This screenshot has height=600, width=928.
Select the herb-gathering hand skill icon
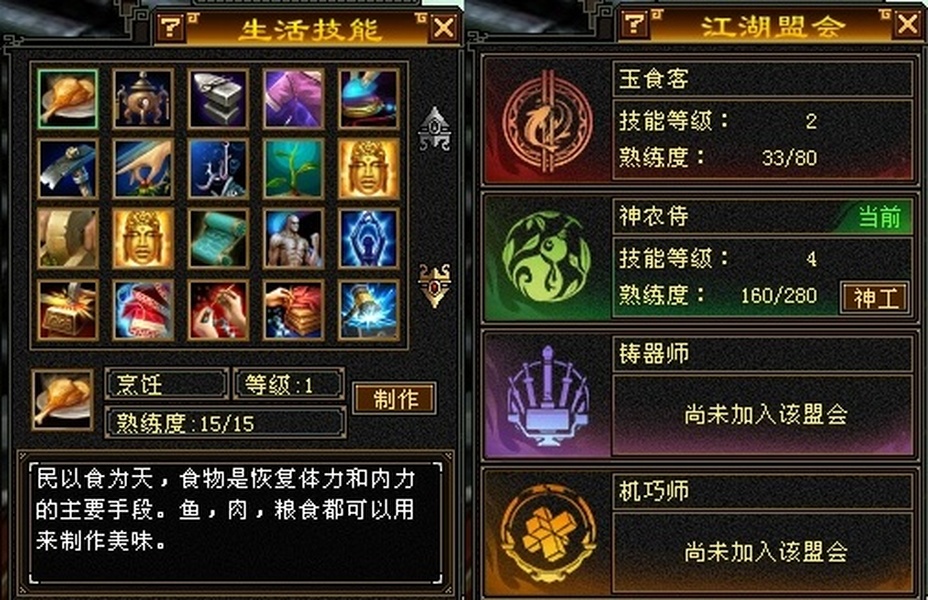143,169
